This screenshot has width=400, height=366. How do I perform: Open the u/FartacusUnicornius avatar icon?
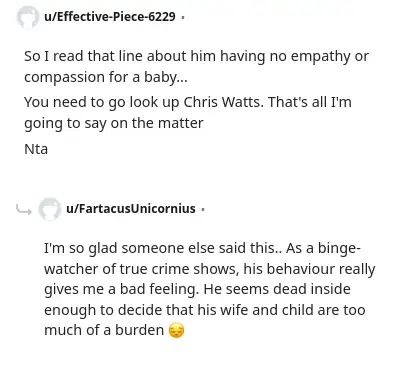(50, 209)
